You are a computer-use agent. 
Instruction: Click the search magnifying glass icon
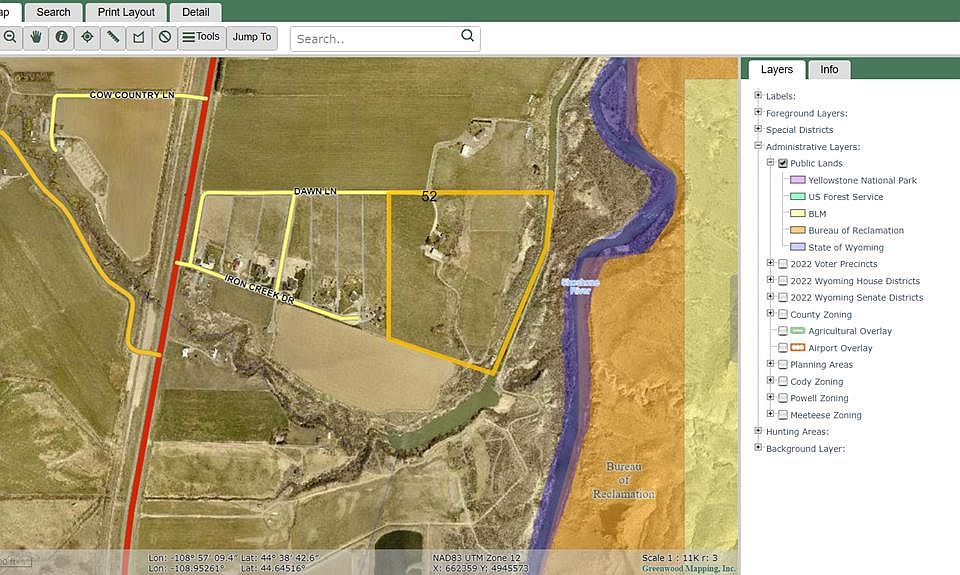pos(467,37)
